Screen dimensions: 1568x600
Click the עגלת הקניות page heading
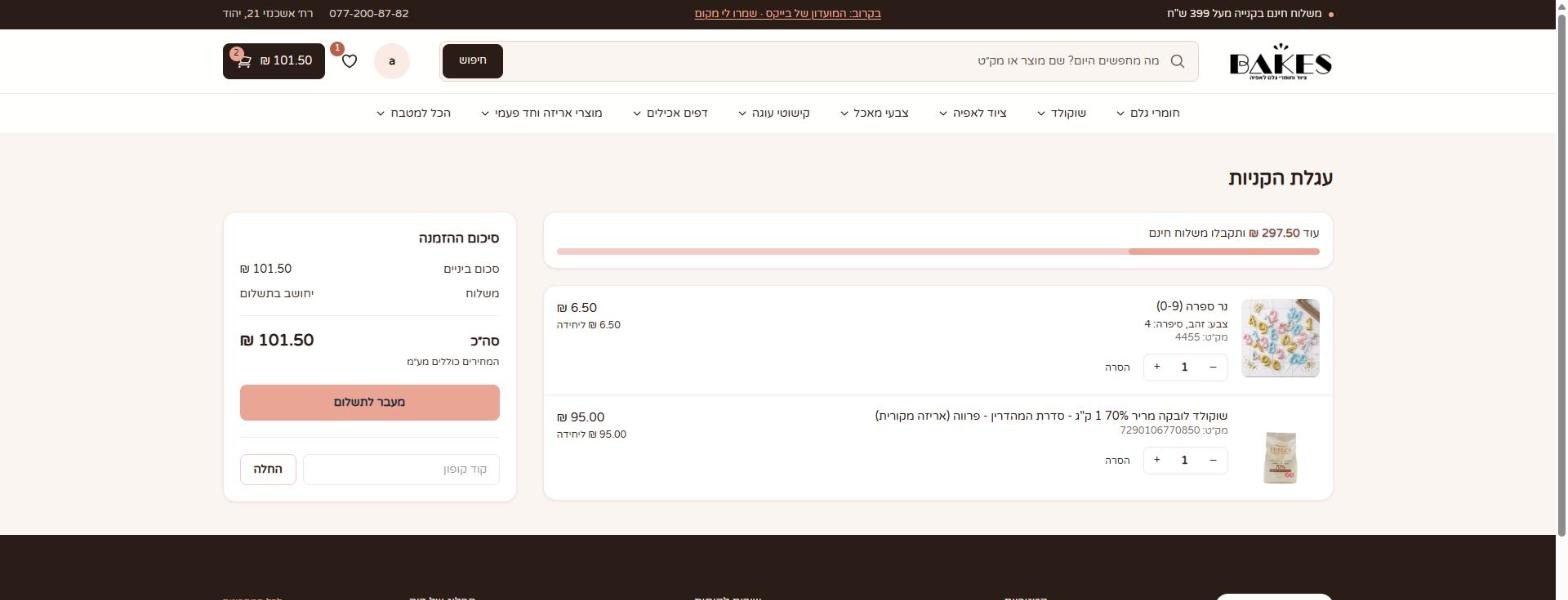(x=1281, y=178)
